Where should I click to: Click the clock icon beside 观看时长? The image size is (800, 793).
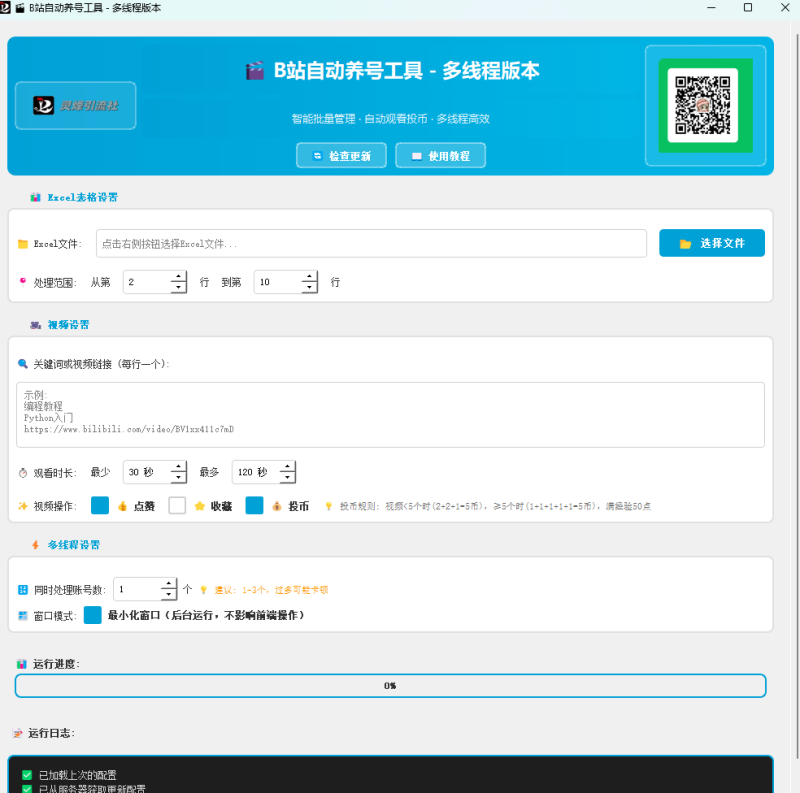pyautogui.click(x=22, y=472)
